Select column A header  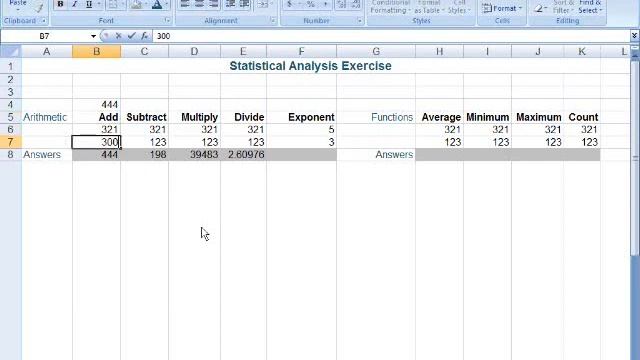point(47,51)
